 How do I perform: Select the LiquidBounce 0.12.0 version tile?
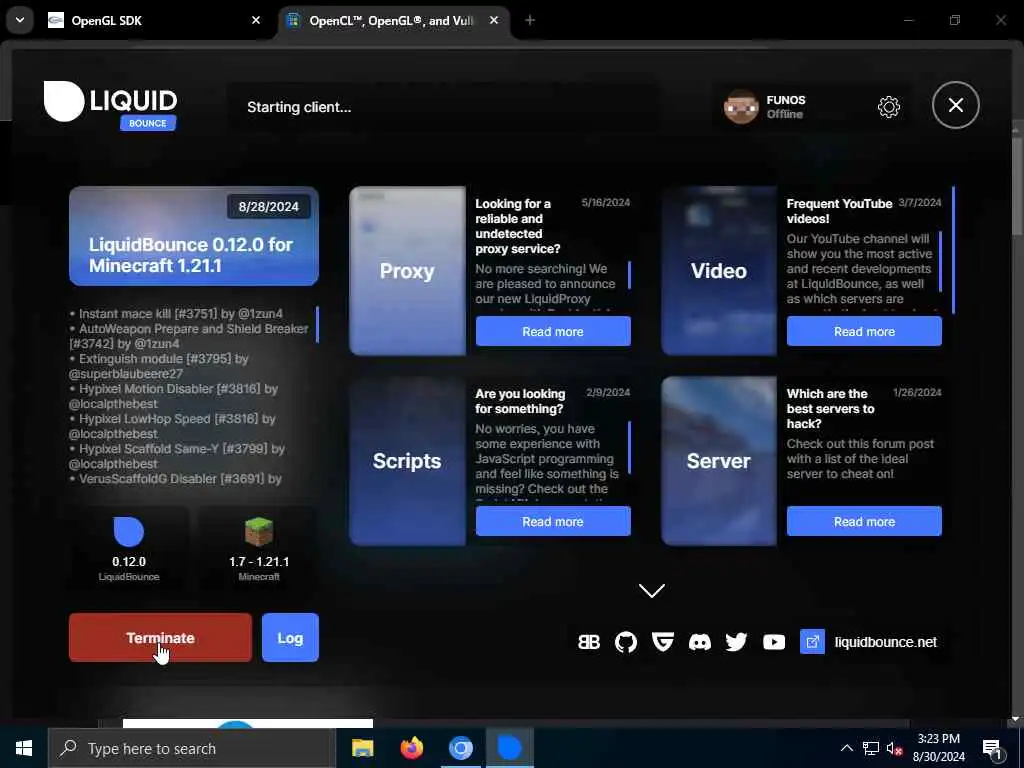[129, 548]
